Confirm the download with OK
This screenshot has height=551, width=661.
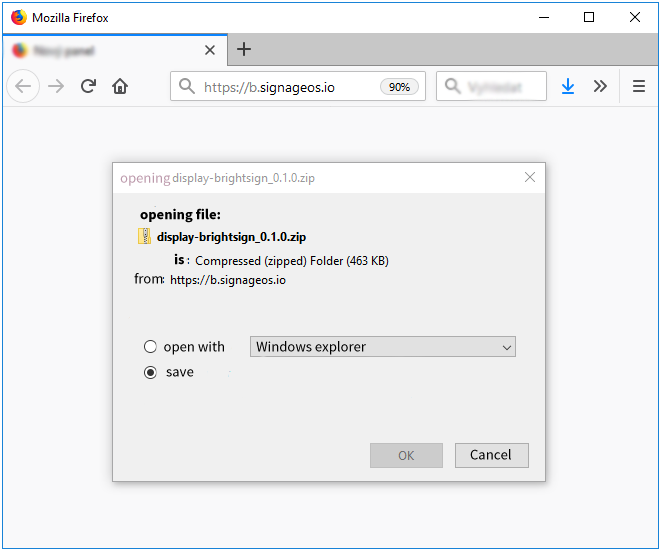point(406,455)
